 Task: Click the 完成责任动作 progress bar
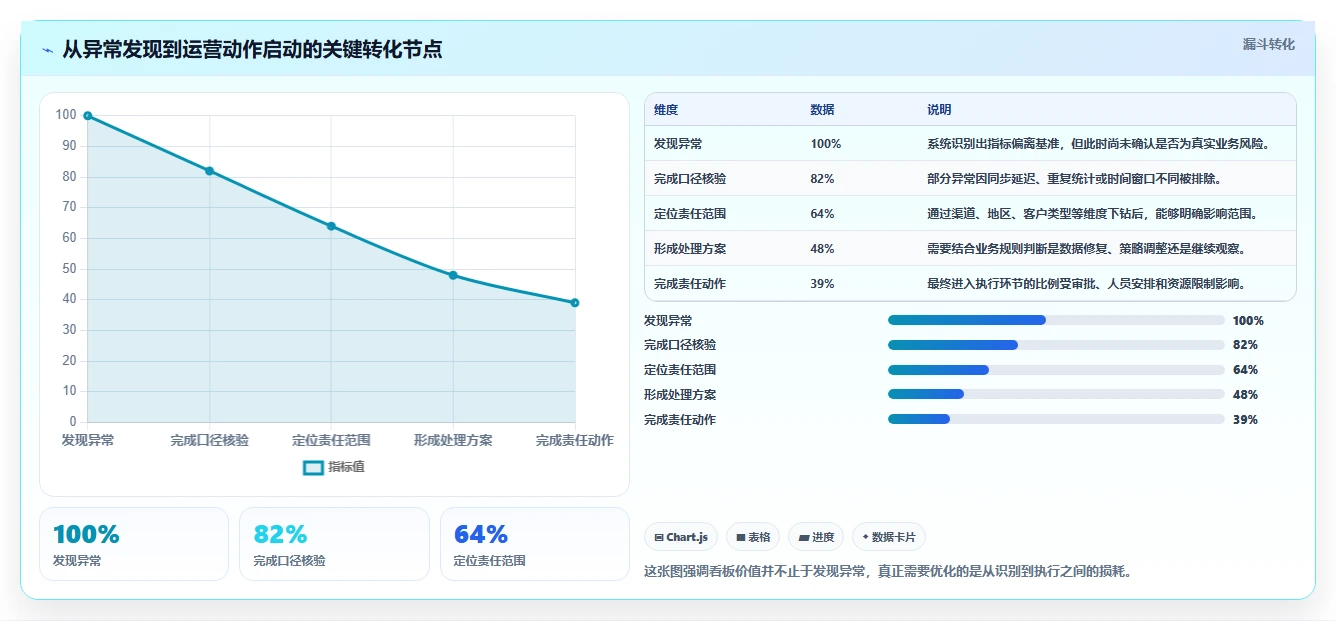pos(1056,420)
